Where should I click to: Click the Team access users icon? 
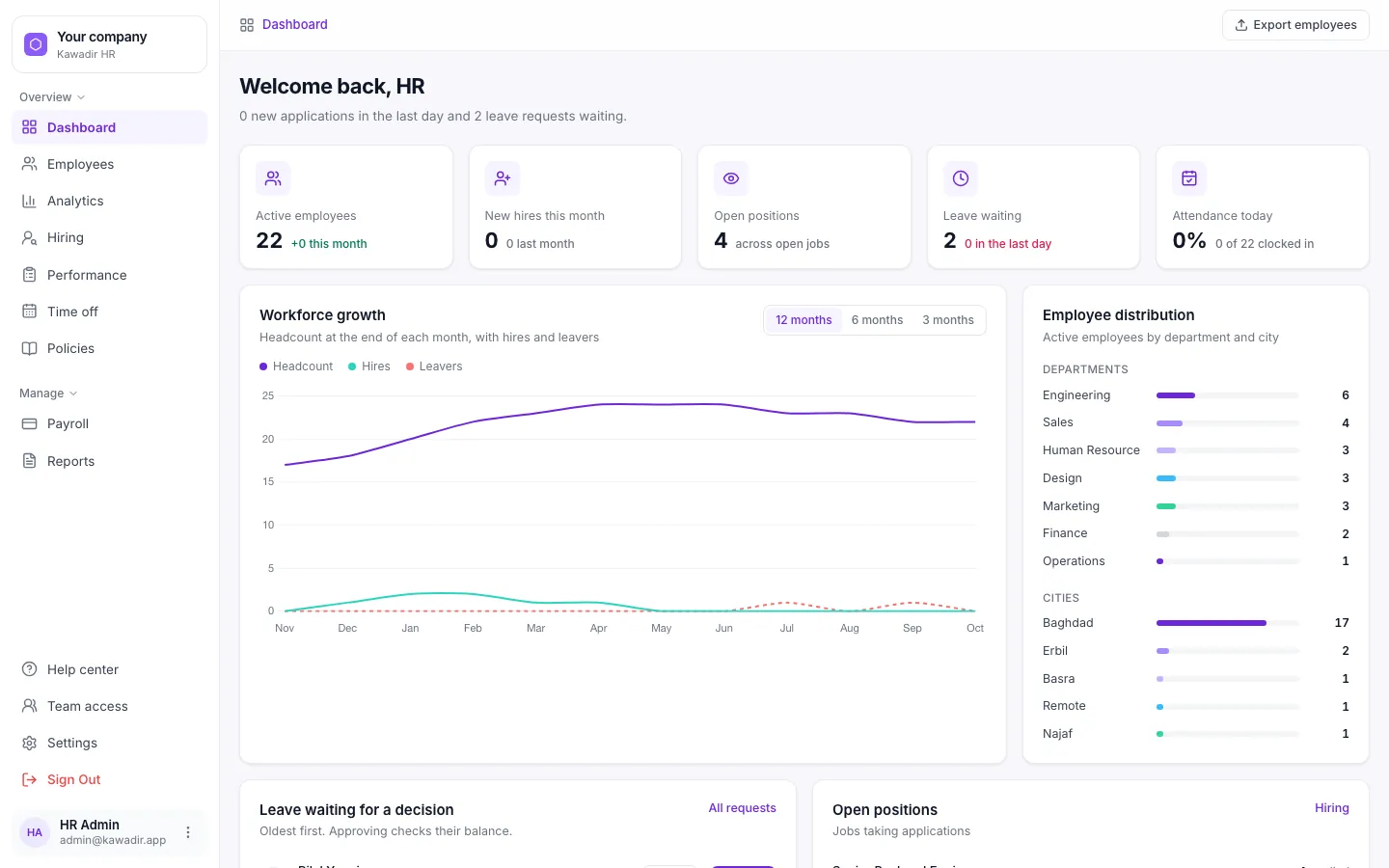coord(30,706)
